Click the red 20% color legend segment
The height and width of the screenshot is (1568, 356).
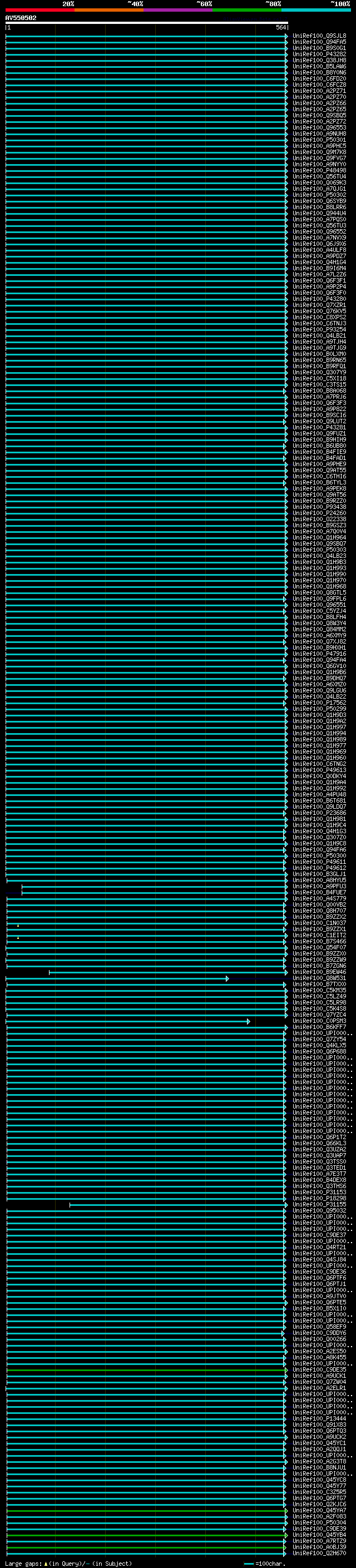pyautogui.click(x=40, y=10)
